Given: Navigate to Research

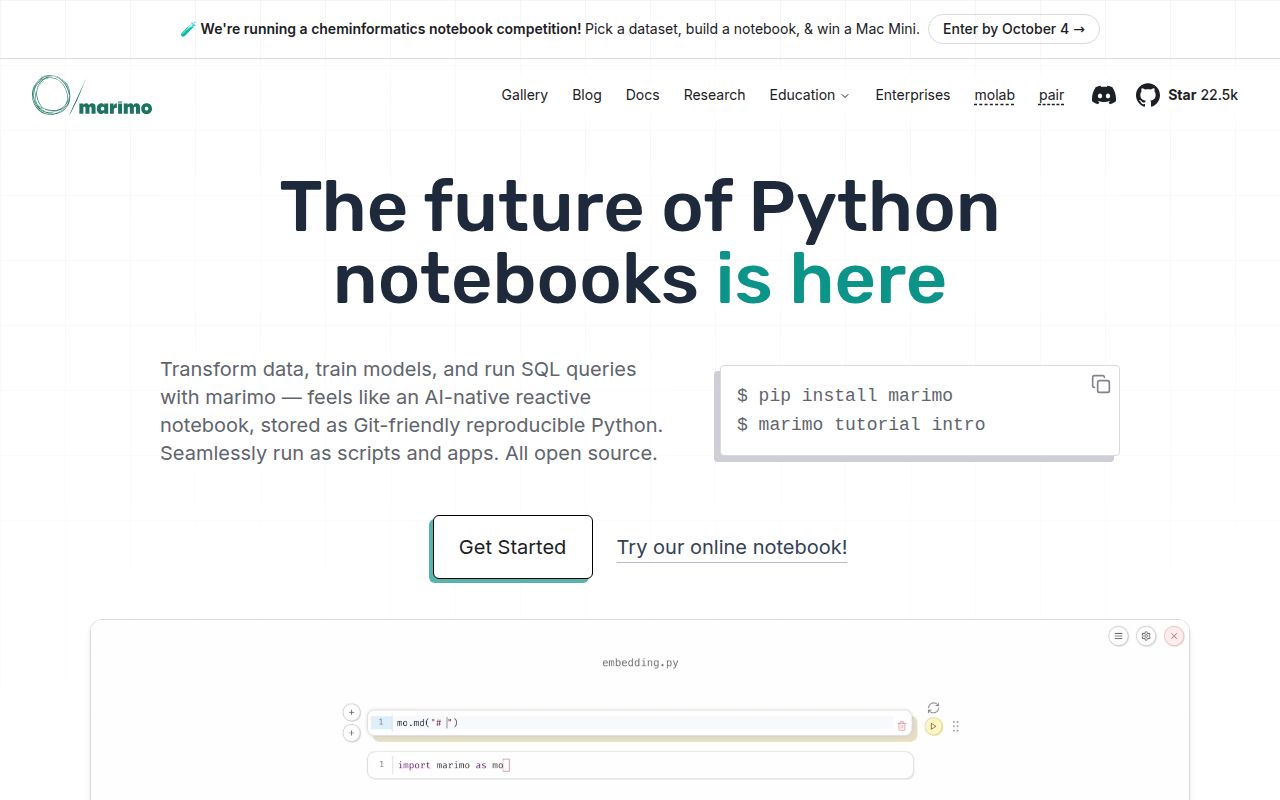Looking at the screenshot, I should 715,95.
